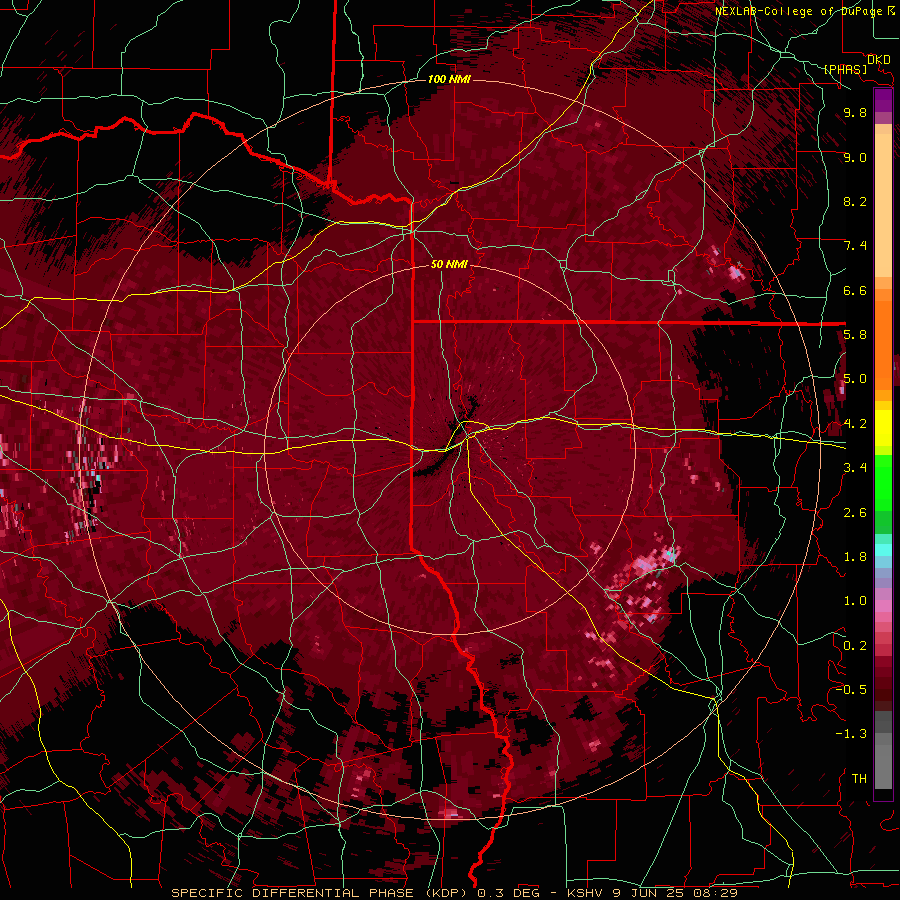Click the 2.6 legend value
900x900 pixels.
point(855,513)
